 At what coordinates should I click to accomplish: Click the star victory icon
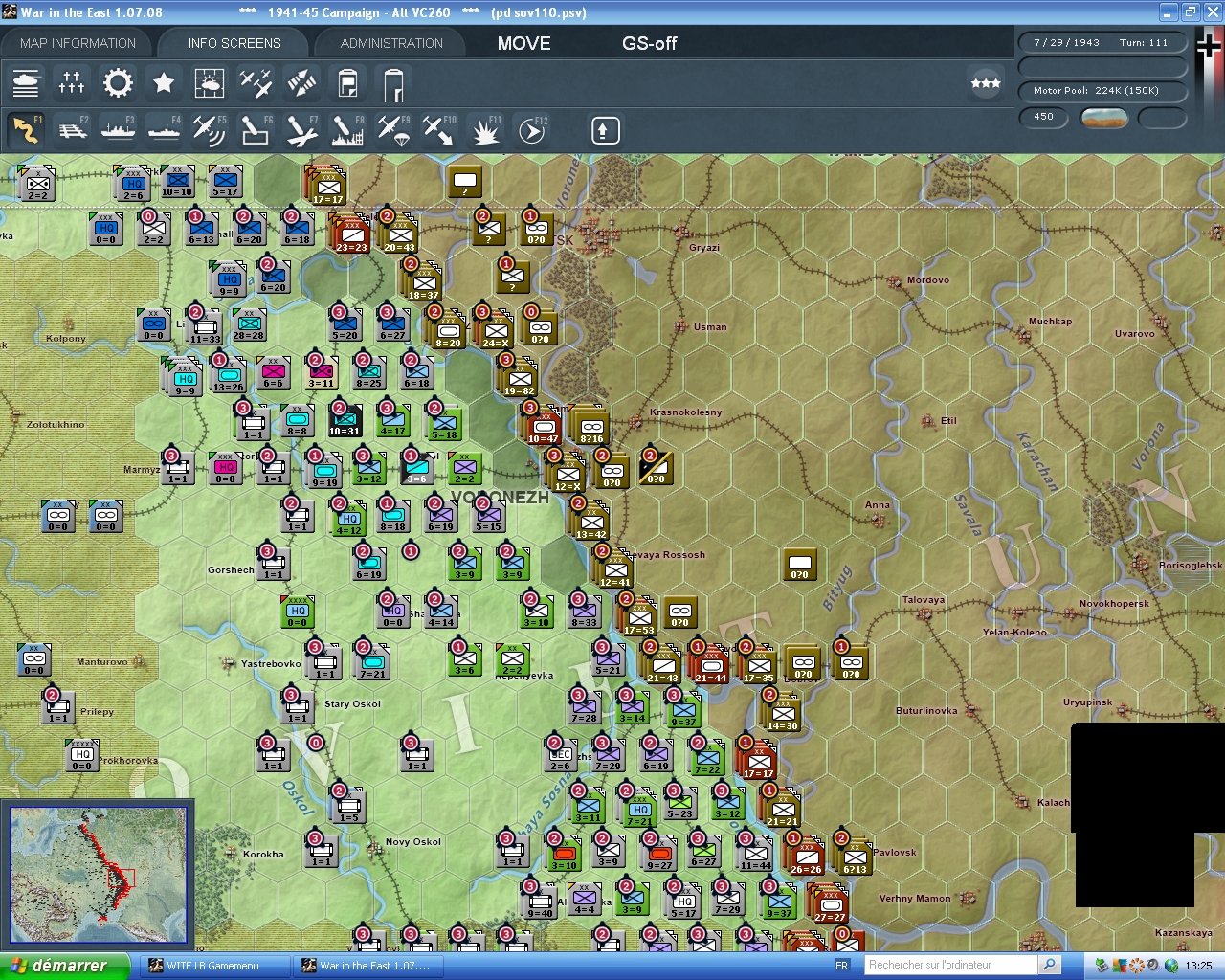pos(164,83)
